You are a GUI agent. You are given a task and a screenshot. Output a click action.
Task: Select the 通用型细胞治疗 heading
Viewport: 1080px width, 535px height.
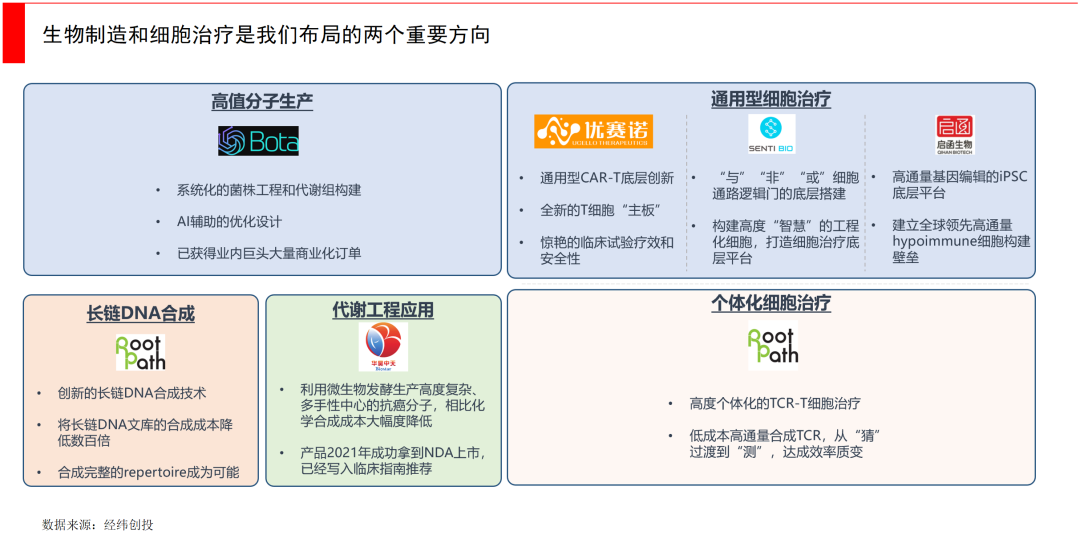pos(770,99)
